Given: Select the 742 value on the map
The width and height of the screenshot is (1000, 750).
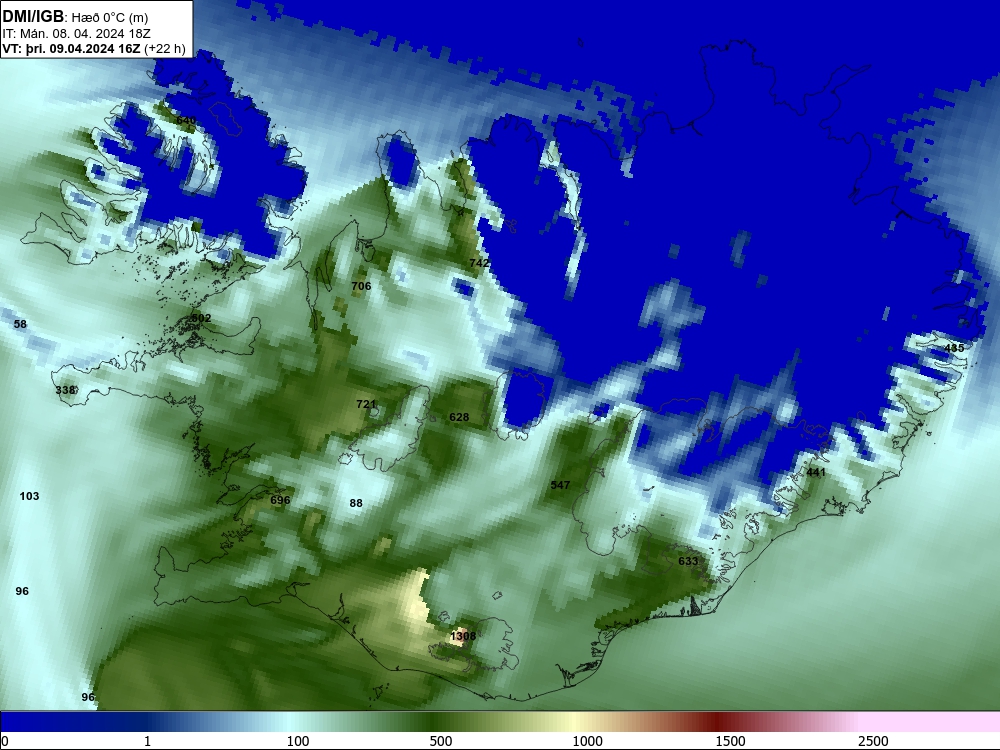Looking at the screenshot, I should [x=479, y=263].
